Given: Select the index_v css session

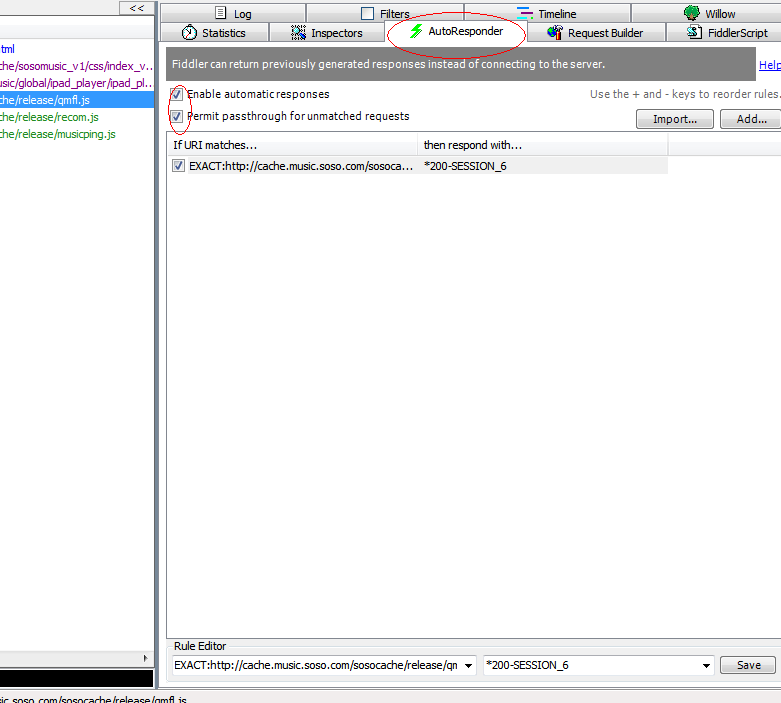Looking at the screenshot, I should pyautogui.click(x=77, y=66).
